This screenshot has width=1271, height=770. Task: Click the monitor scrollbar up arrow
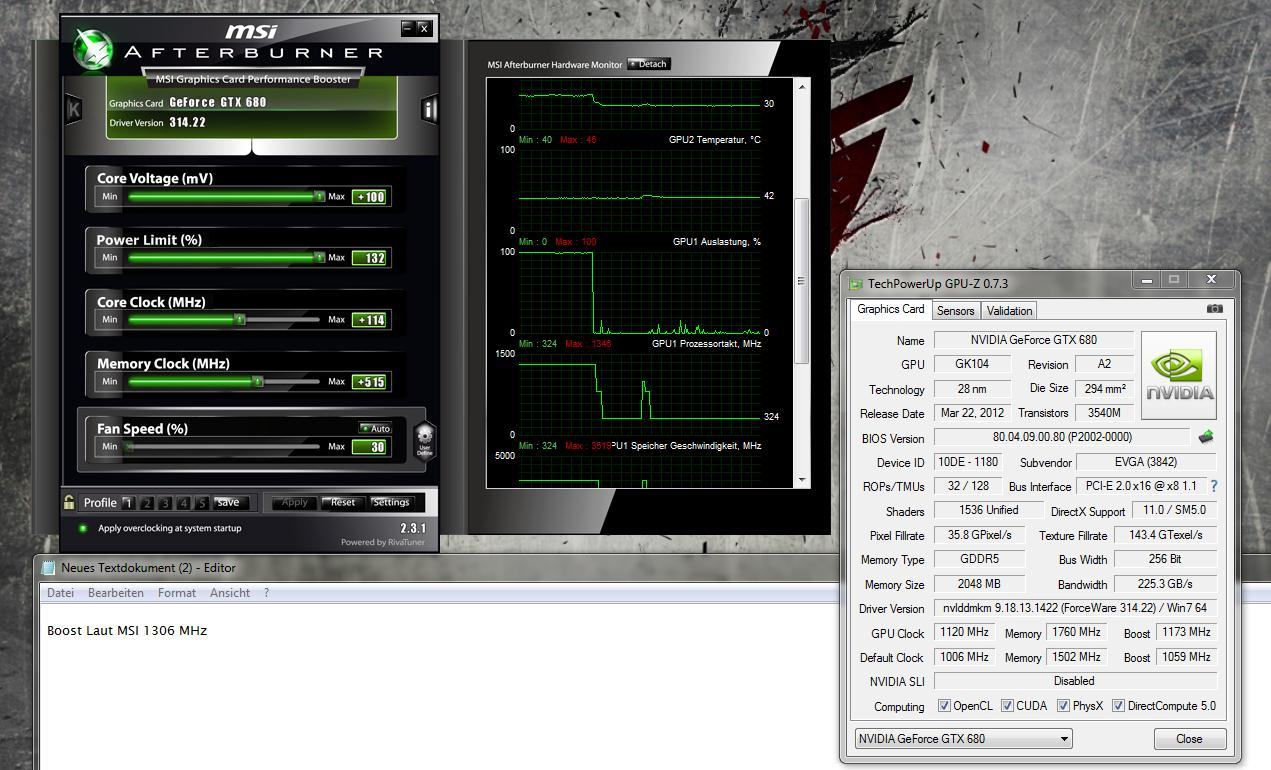(800, 85)
